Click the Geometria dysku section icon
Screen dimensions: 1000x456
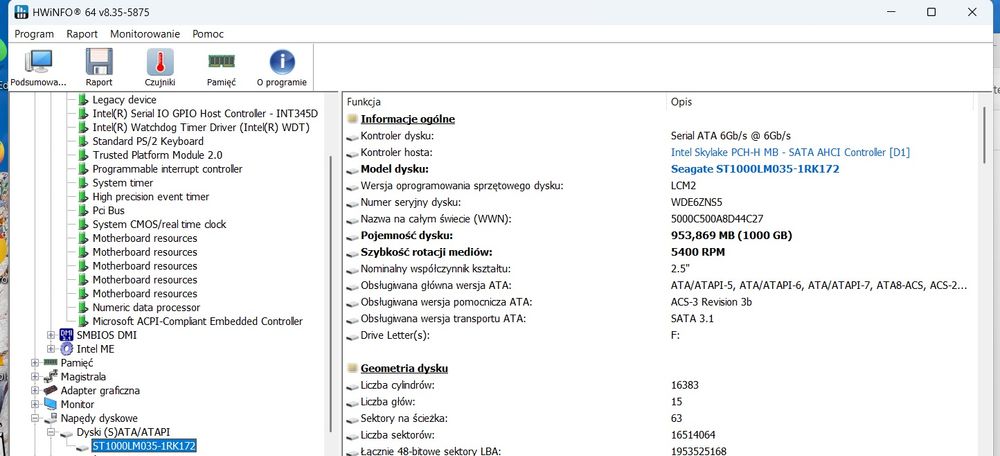pyautogui.click(x=353, y=369)
